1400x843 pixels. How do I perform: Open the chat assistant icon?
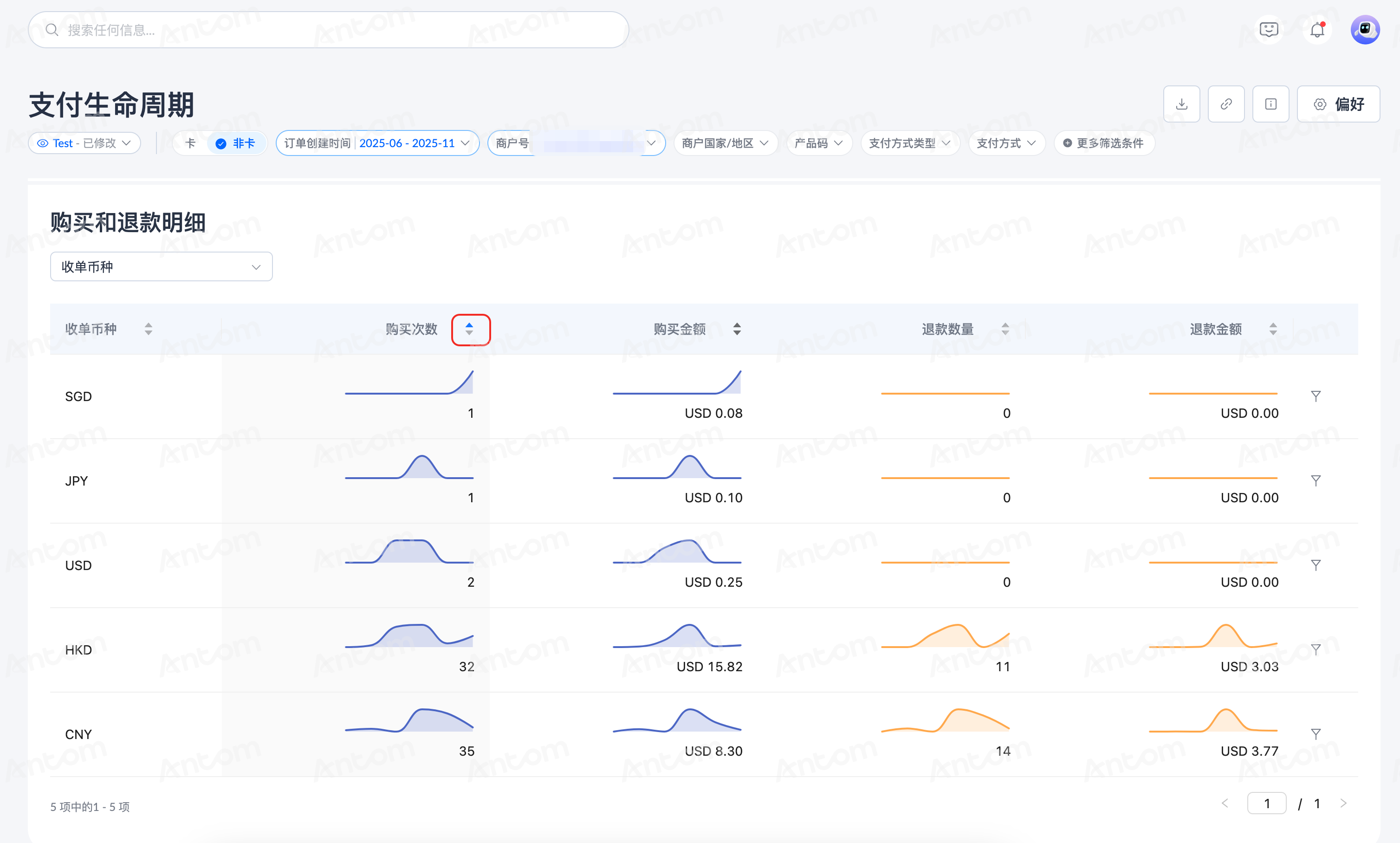click(x=1268, y=30)
